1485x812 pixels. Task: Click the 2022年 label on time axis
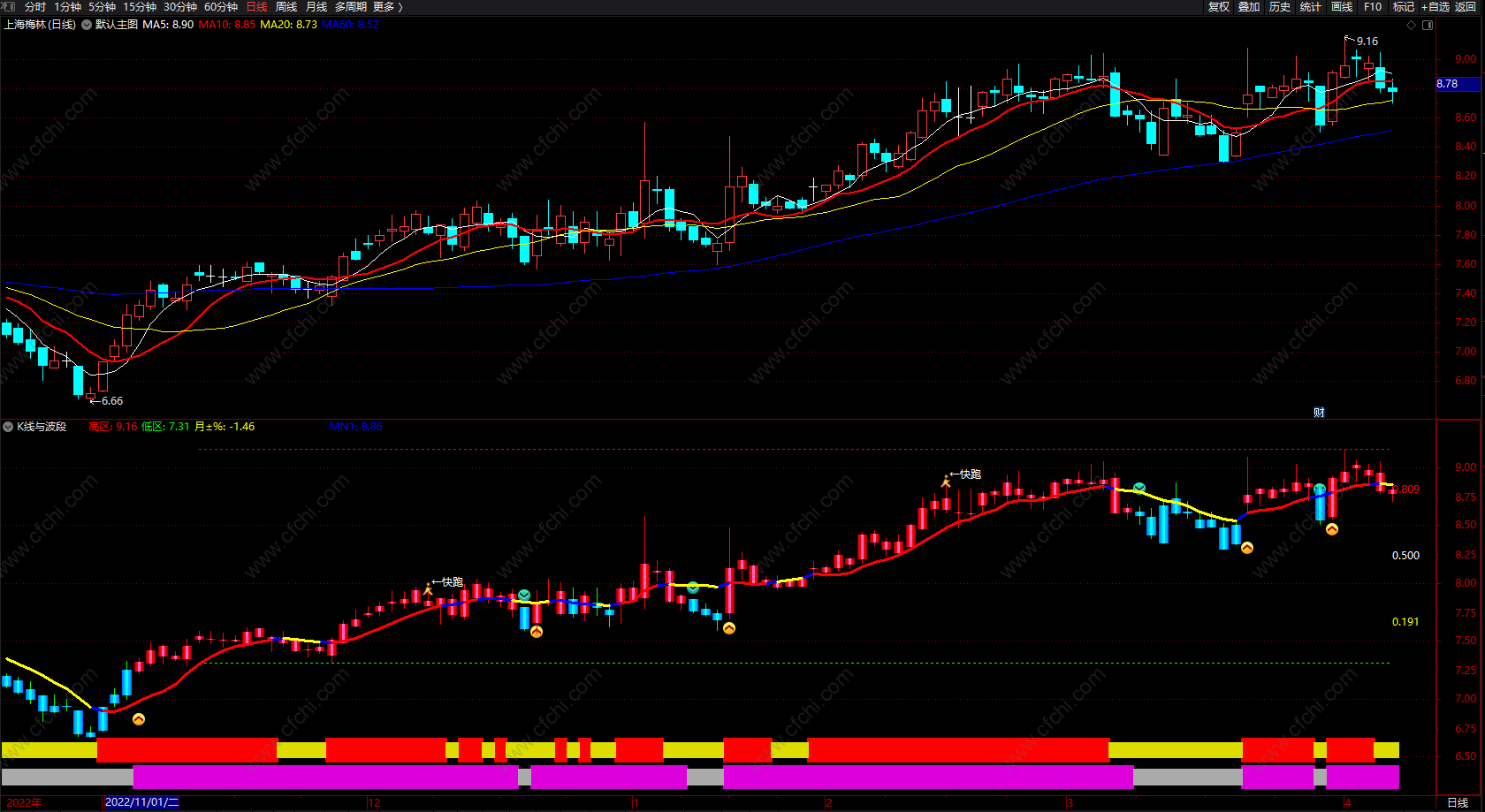24,802
